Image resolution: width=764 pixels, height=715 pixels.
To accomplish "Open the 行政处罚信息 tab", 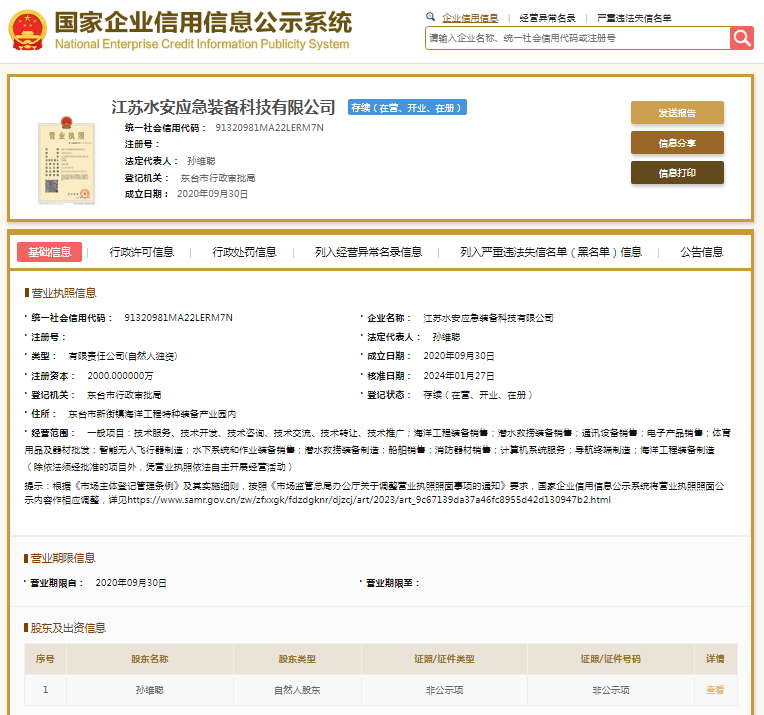I will coord(244,252).
